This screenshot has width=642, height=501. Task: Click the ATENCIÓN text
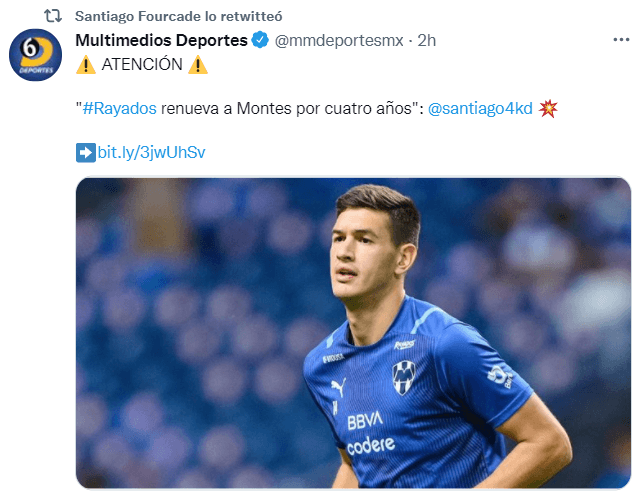coord(142,64)
